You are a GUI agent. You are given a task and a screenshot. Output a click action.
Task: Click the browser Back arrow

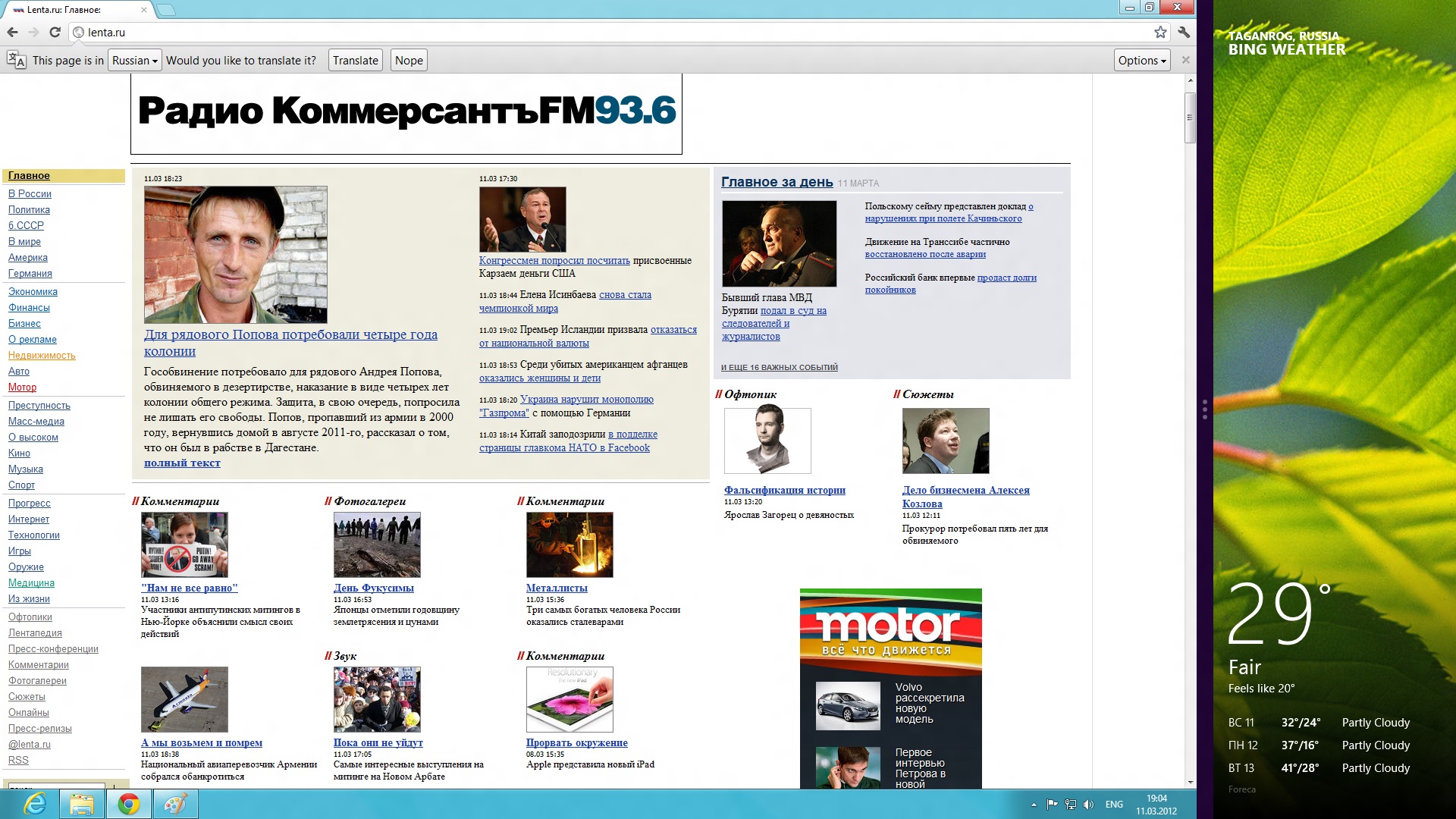(x=12, y=32)
